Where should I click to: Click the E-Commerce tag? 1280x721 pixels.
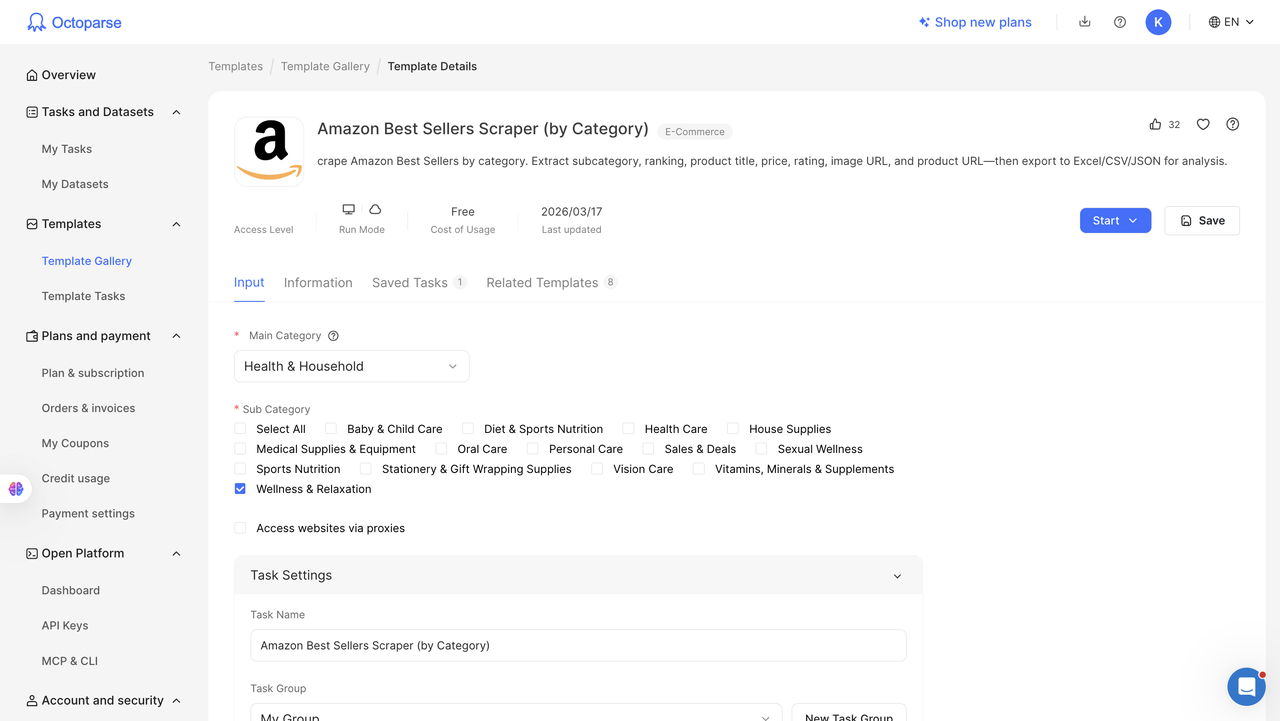point(695,132)
